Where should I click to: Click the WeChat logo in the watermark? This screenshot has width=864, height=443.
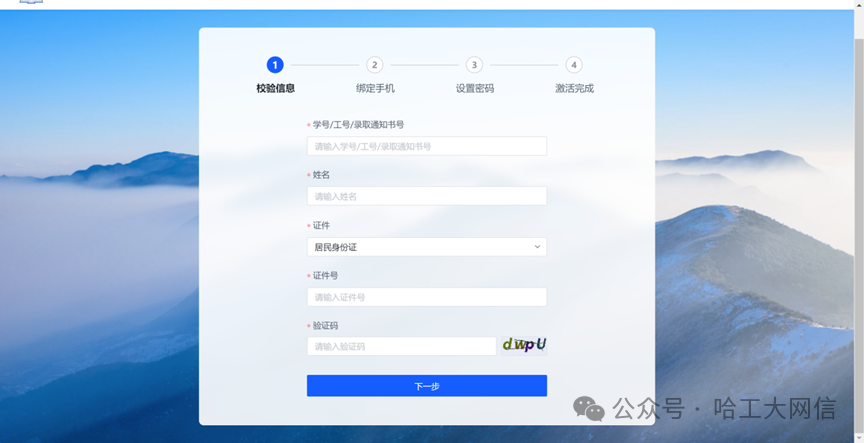[588, 408]
